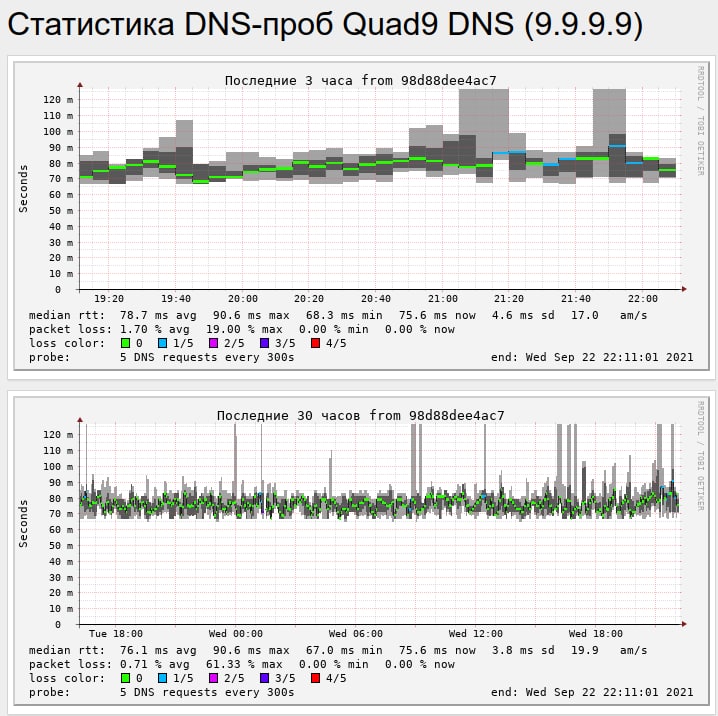Open the 3-hour DNS latency graph
718x716 pixels.
pyautogui.click(x=361, y=216)
